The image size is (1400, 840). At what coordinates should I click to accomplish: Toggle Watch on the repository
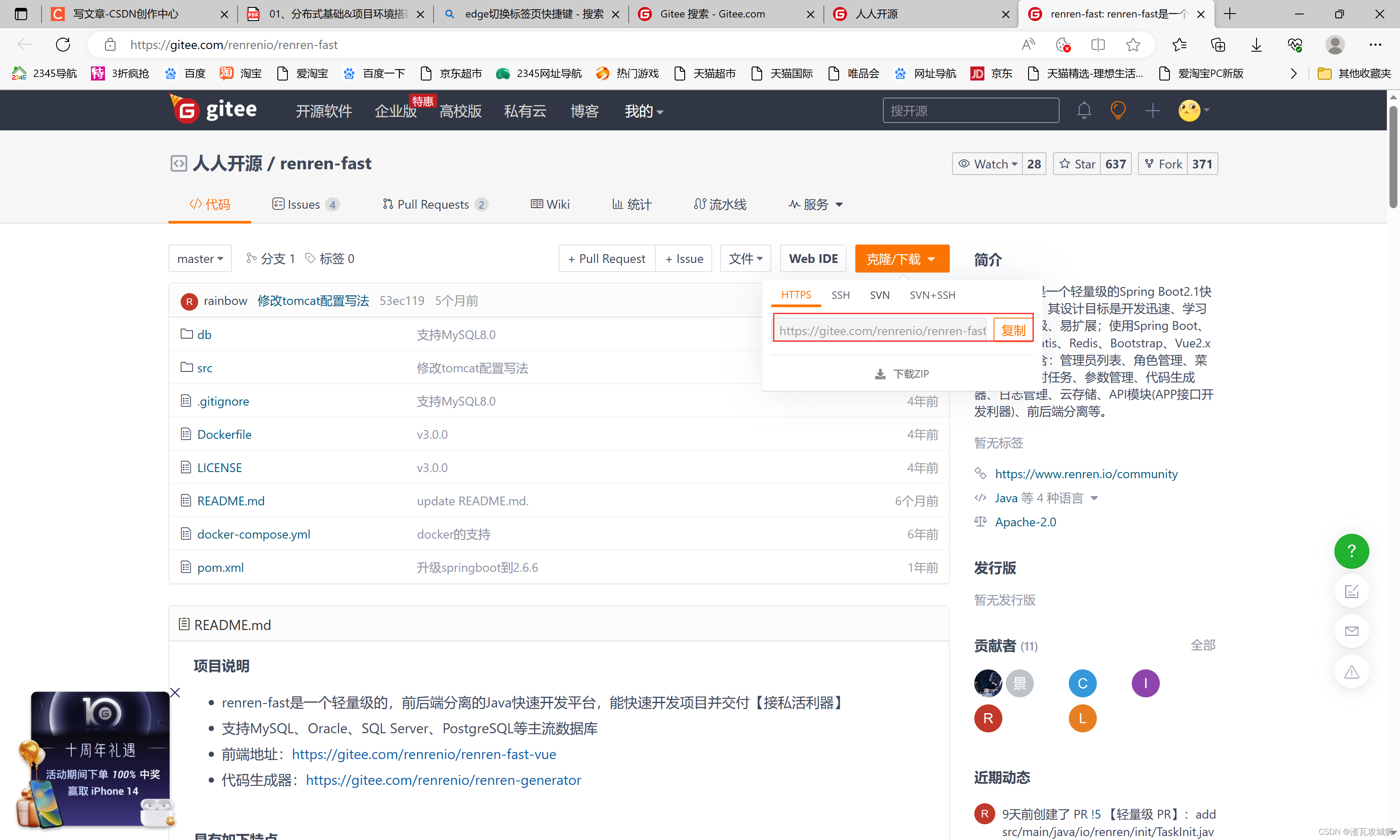pyautogui.click(x=987, y=164)
